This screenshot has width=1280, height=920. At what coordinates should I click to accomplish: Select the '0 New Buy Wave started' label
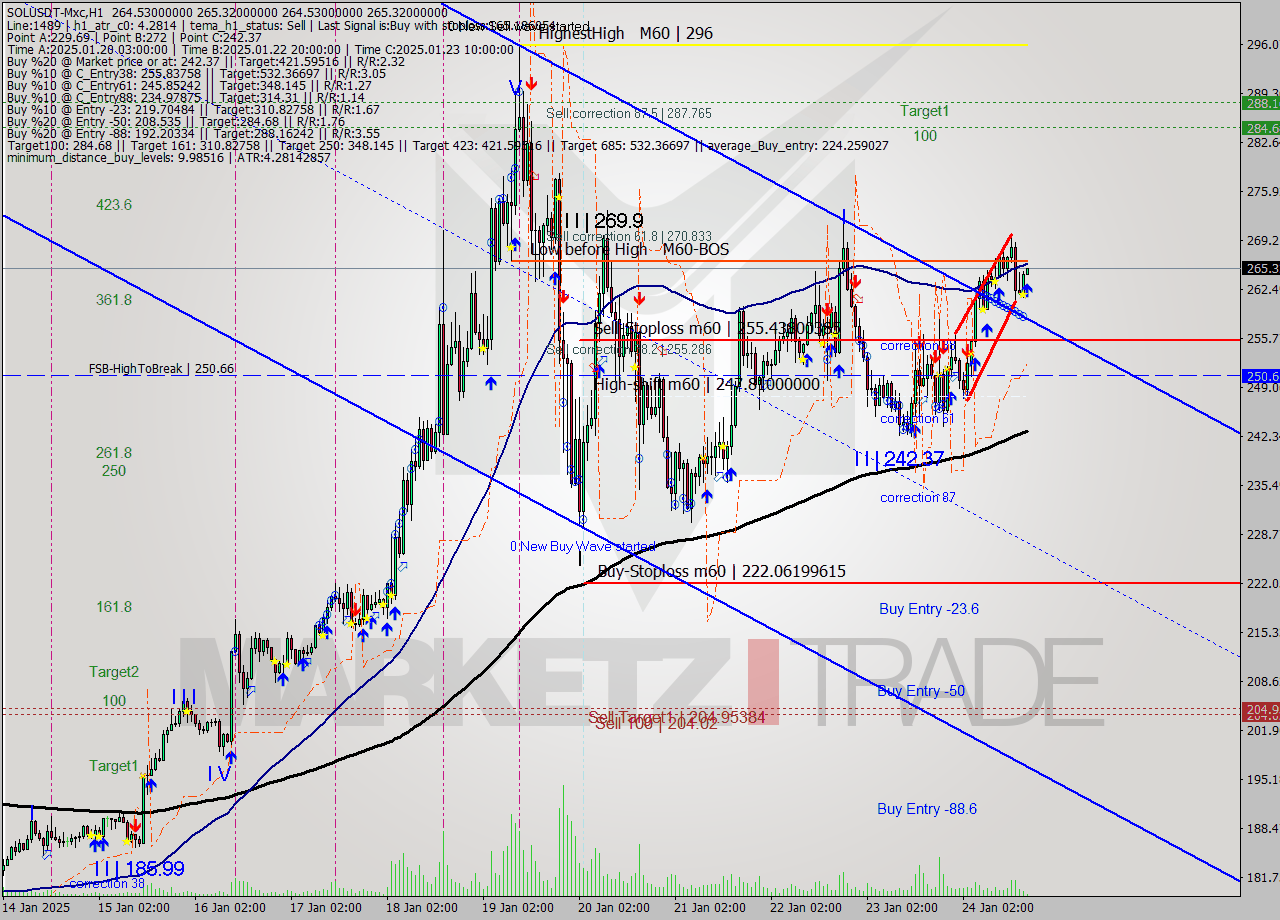(582, 546)
